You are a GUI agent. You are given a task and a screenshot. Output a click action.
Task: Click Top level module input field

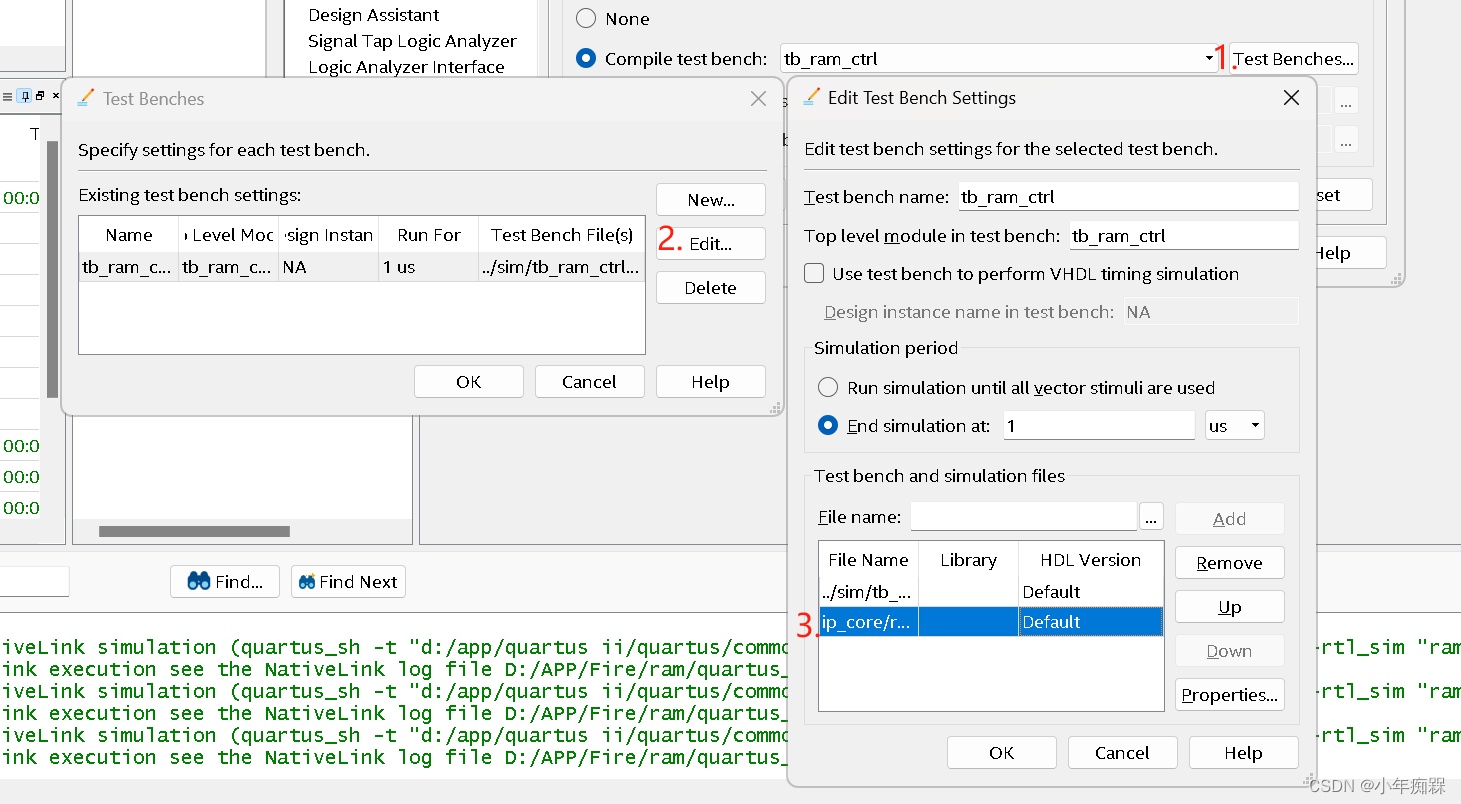click(x=1184, y=236)
